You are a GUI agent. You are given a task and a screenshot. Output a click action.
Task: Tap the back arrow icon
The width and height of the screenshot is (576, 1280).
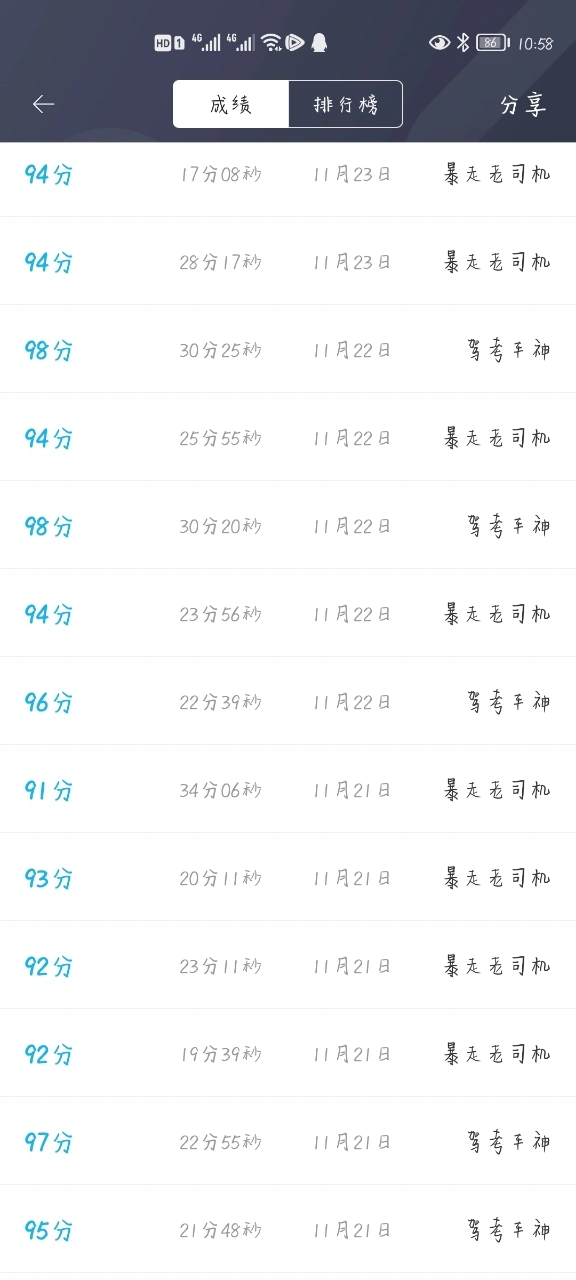[x=43, y=104]
